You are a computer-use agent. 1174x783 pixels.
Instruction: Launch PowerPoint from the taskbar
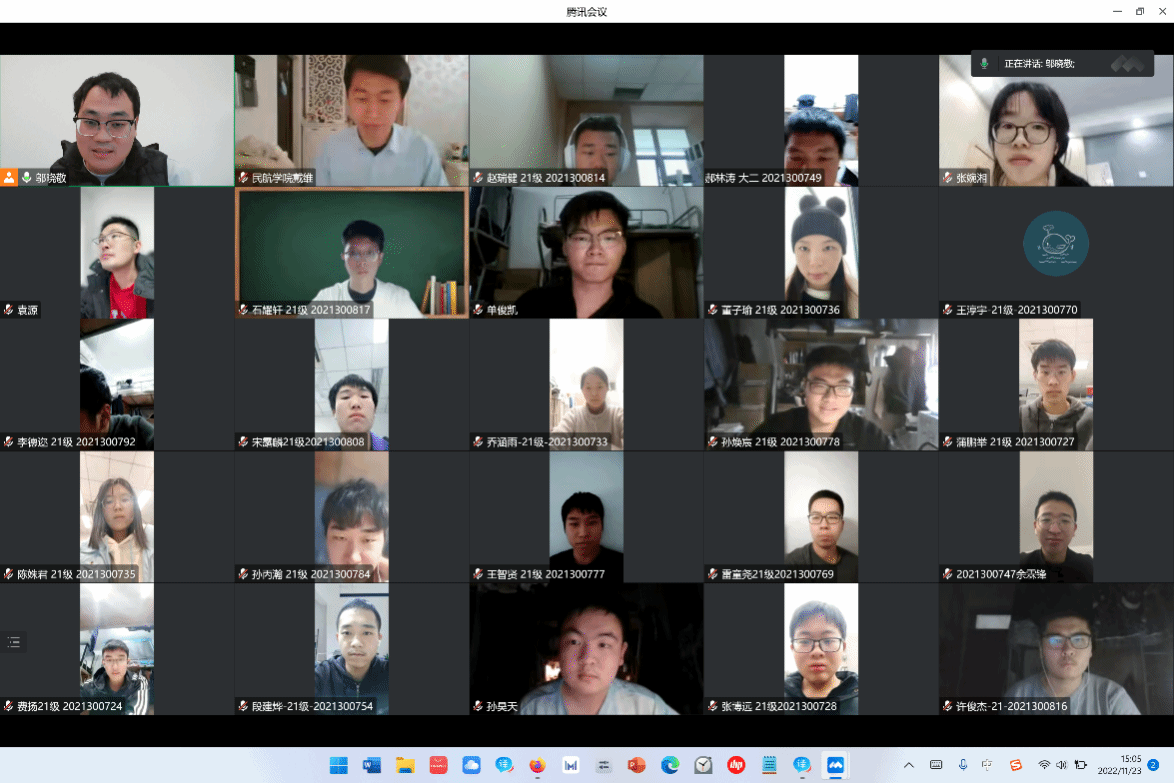pyautogui.click(x=636, y=765)
